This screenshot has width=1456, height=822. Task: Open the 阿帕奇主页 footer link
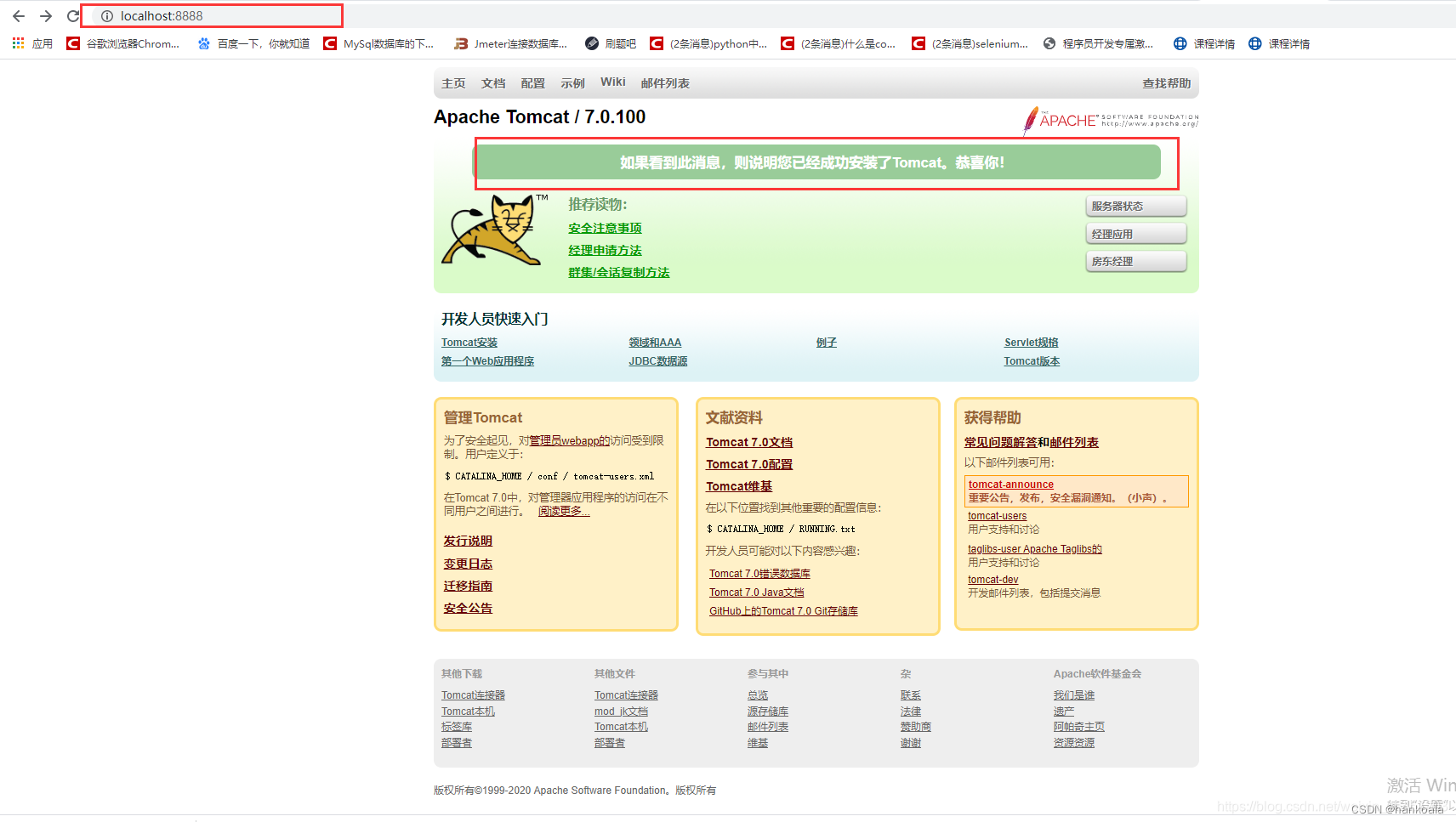pos(1079,726)
